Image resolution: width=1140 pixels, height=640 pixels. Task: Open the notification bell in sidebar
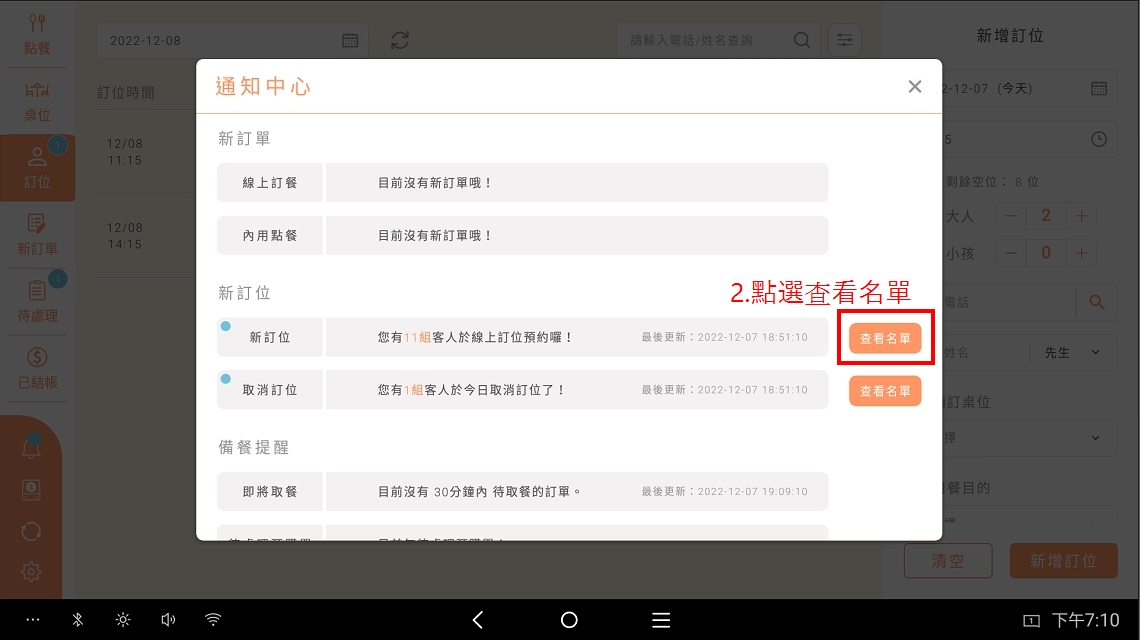(x=31, y=449)
